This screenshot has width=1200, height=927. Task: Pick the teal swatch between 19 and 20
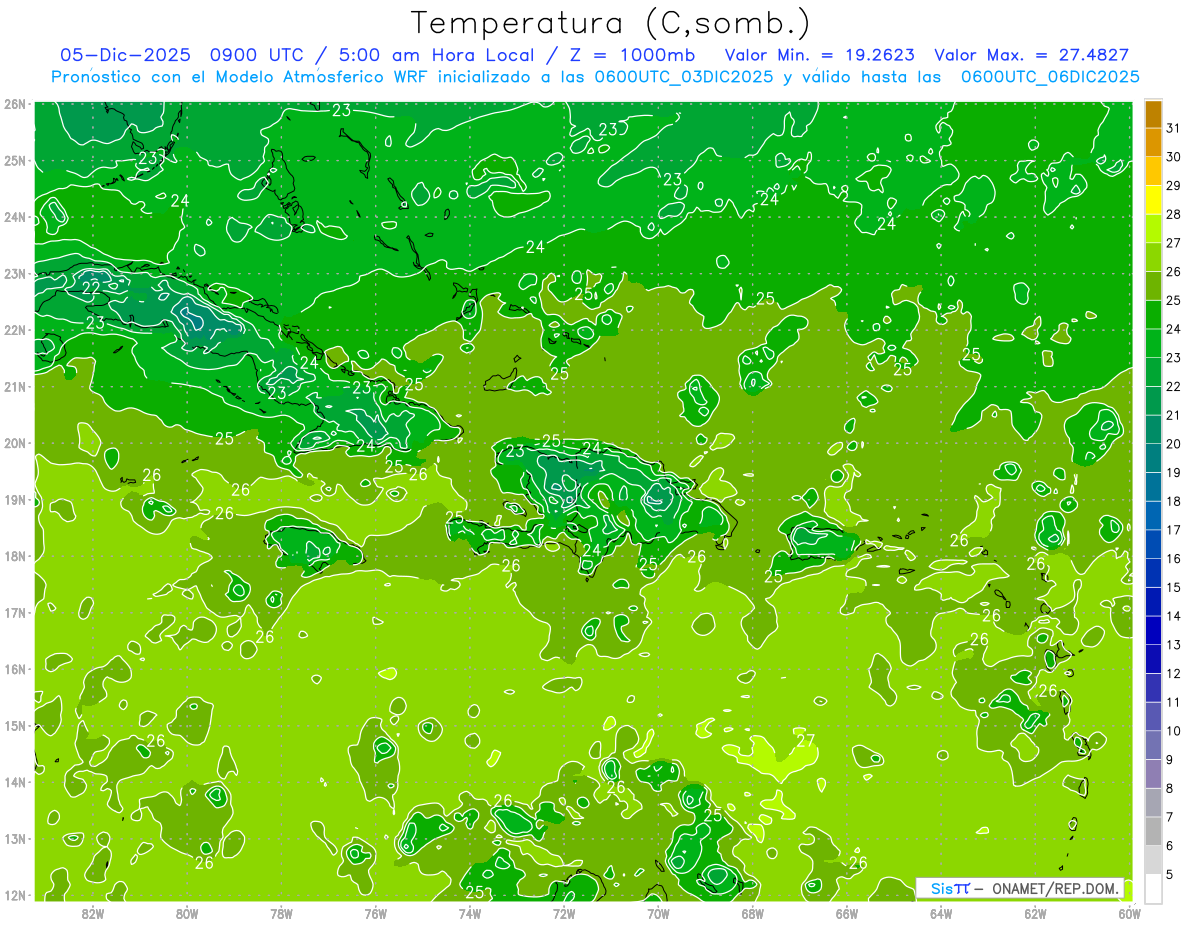pos(1153,458)
